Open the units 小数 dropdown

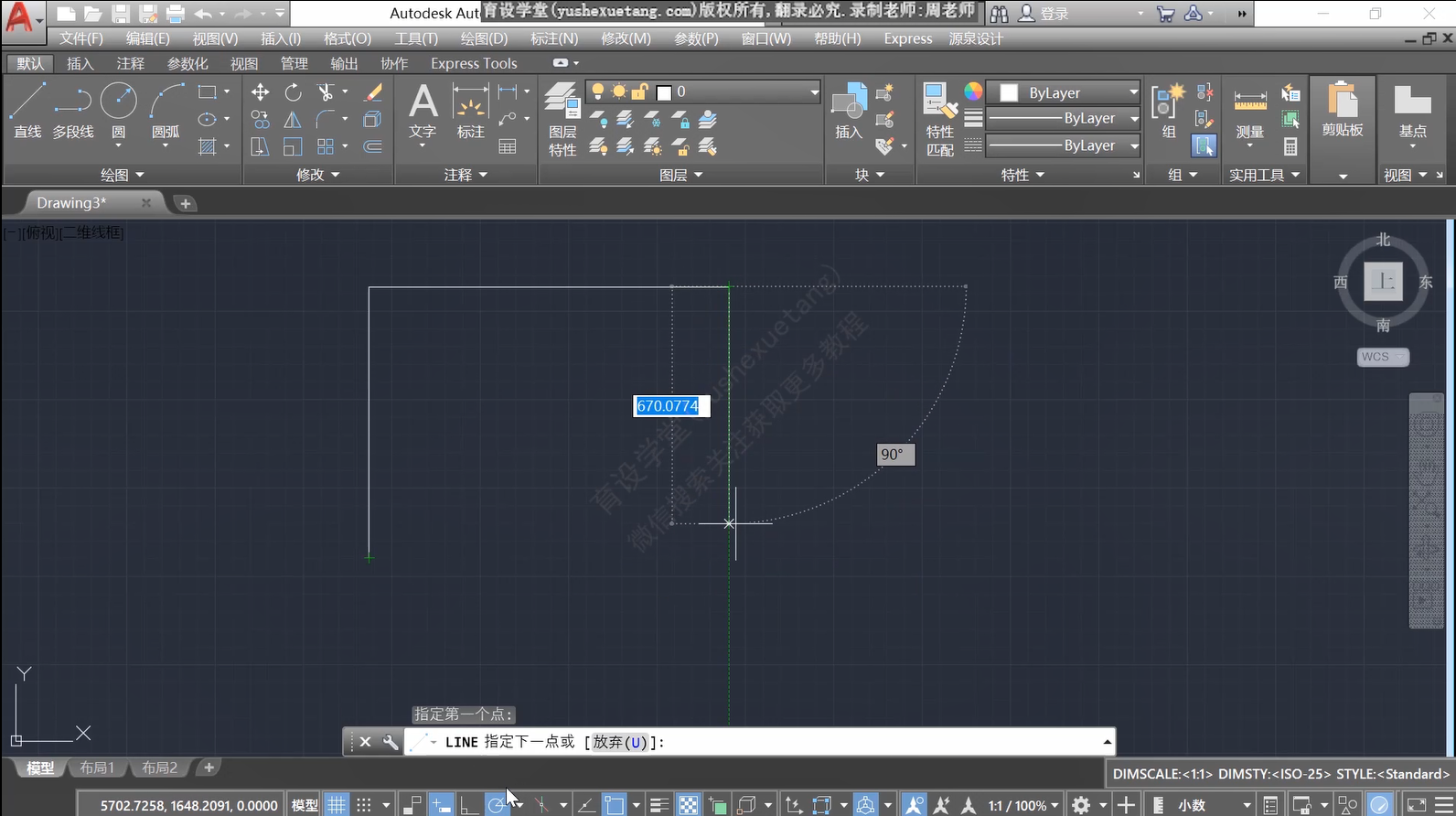[x=1214, y=805]
